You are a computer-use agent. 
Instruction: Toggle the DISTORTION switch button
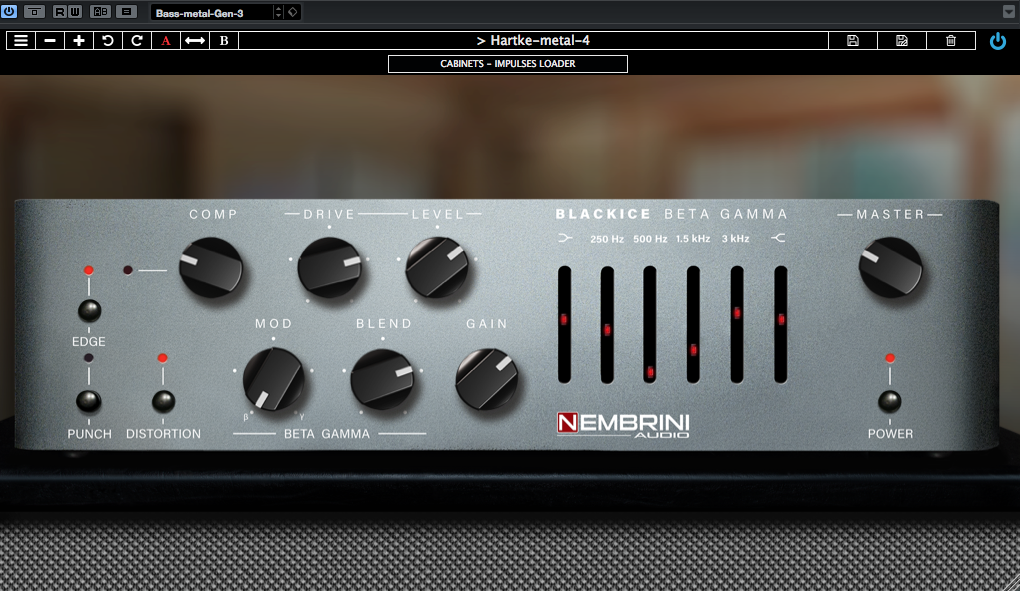tap(163, 401)
